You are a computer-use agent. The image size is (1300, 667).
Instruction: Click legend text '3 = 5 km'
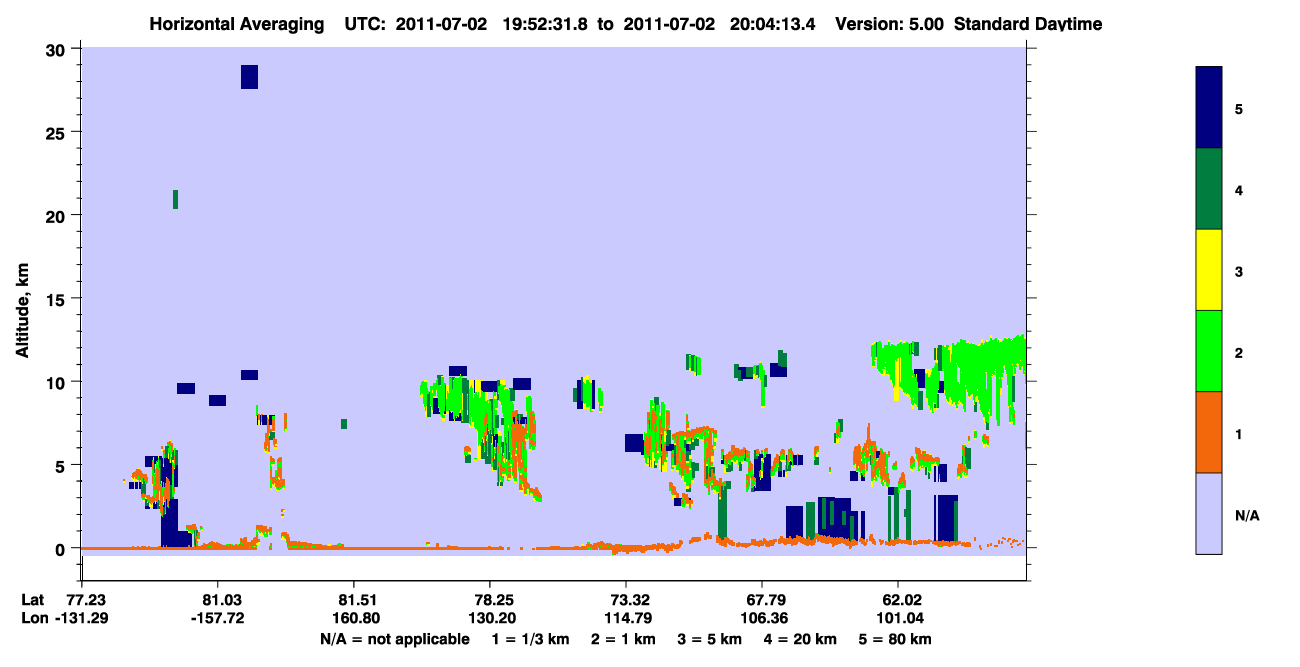pyautogui.click(x=709, y=639)
